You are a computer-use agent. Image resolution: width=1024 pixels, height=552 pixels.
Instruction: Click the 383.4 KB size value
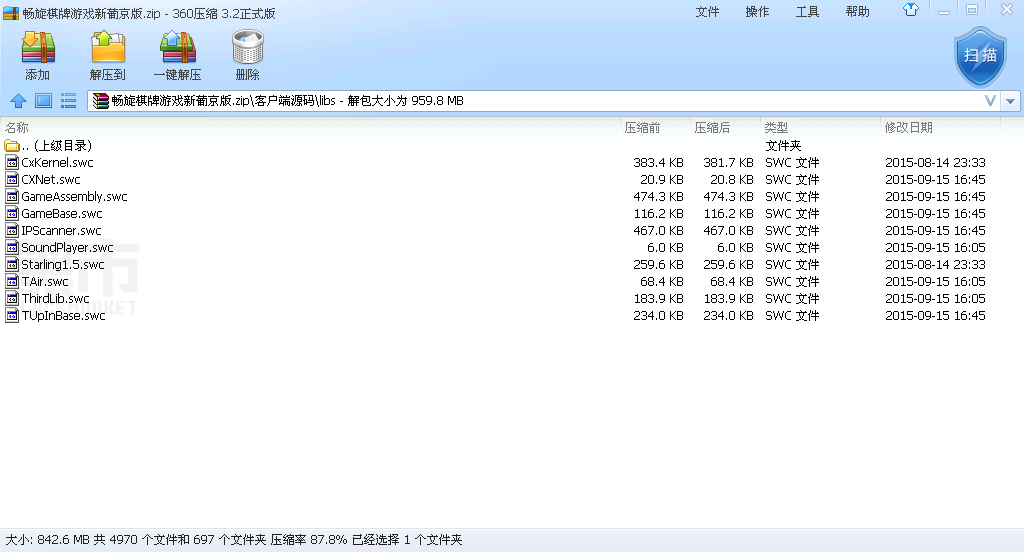(x=658, y=163)
